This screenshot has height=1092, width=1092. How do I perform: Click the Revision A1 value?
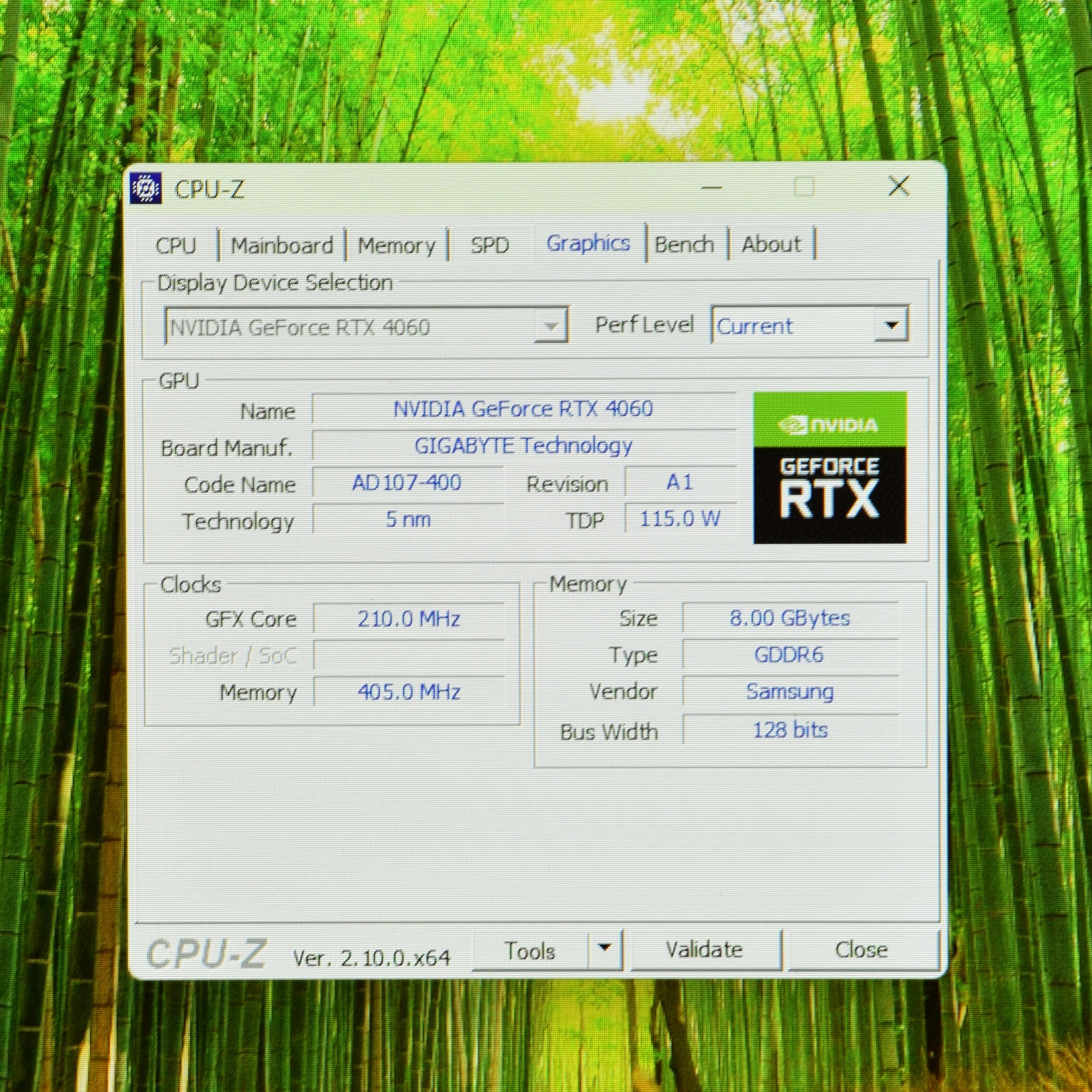[680, 483]
